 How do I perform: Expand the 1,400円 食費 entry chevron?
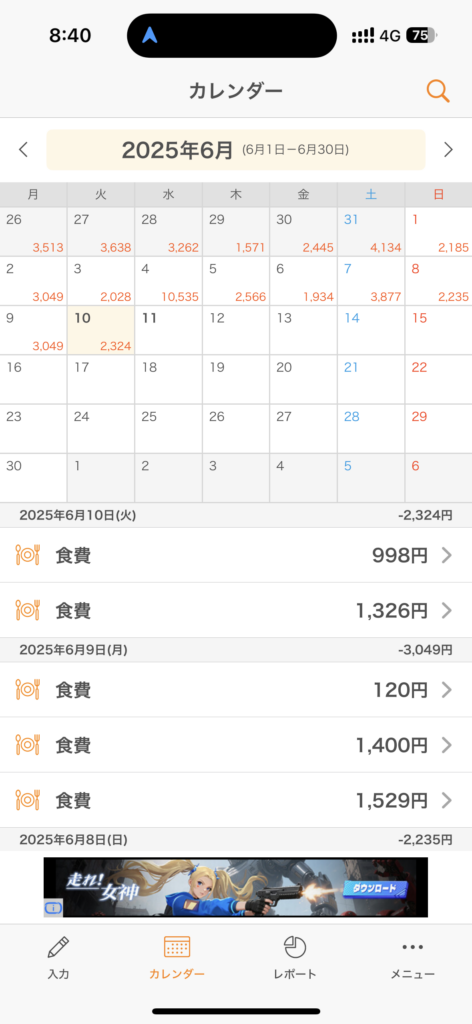click(447, 745)
